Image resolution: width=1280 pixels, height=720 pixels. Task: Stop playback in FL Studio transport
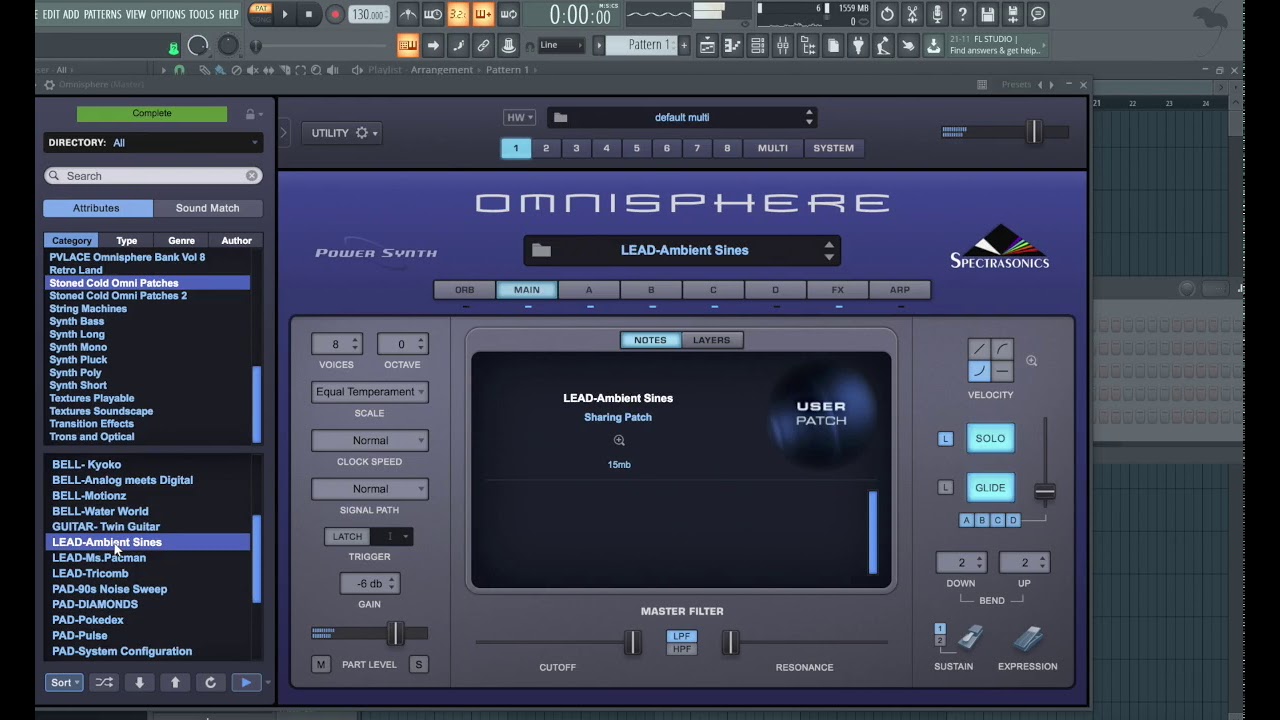pyautogui.click(x=309, y=14)
